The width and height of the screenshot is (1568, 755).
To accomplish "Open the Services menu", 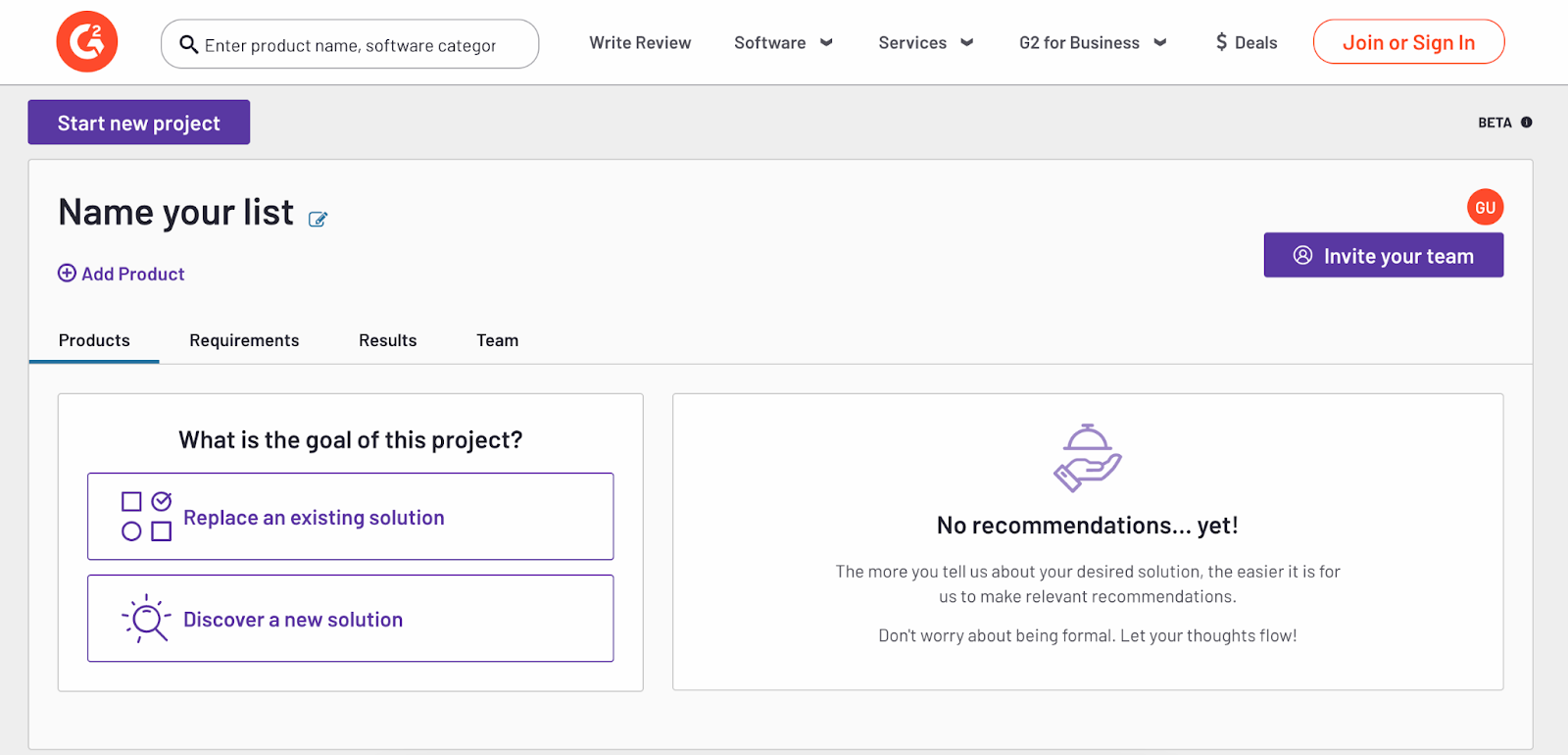I will click(926, 42).
